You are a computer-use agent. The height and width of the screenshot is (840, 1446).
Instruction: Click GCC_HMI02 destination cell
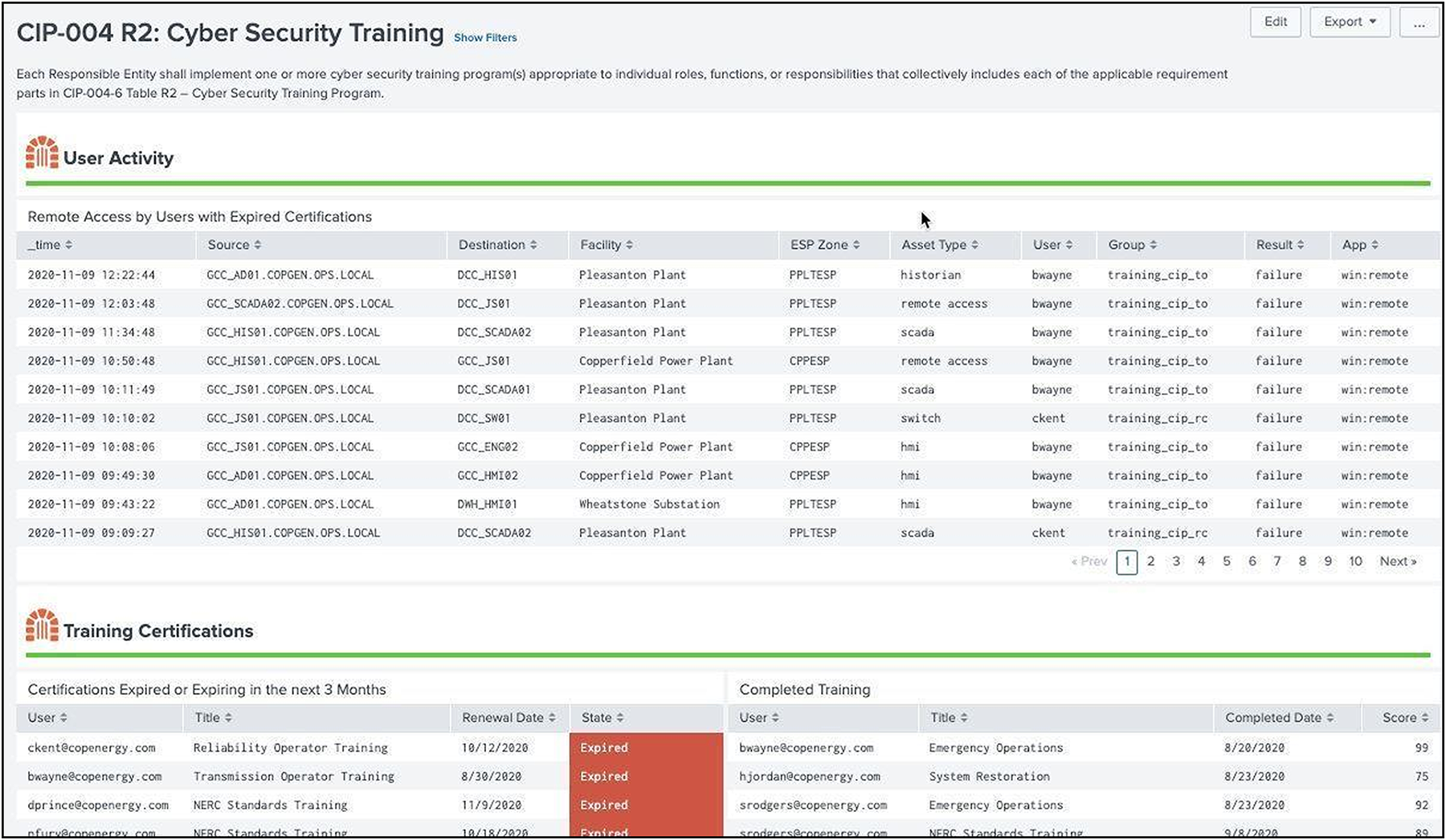coord(487,476)
